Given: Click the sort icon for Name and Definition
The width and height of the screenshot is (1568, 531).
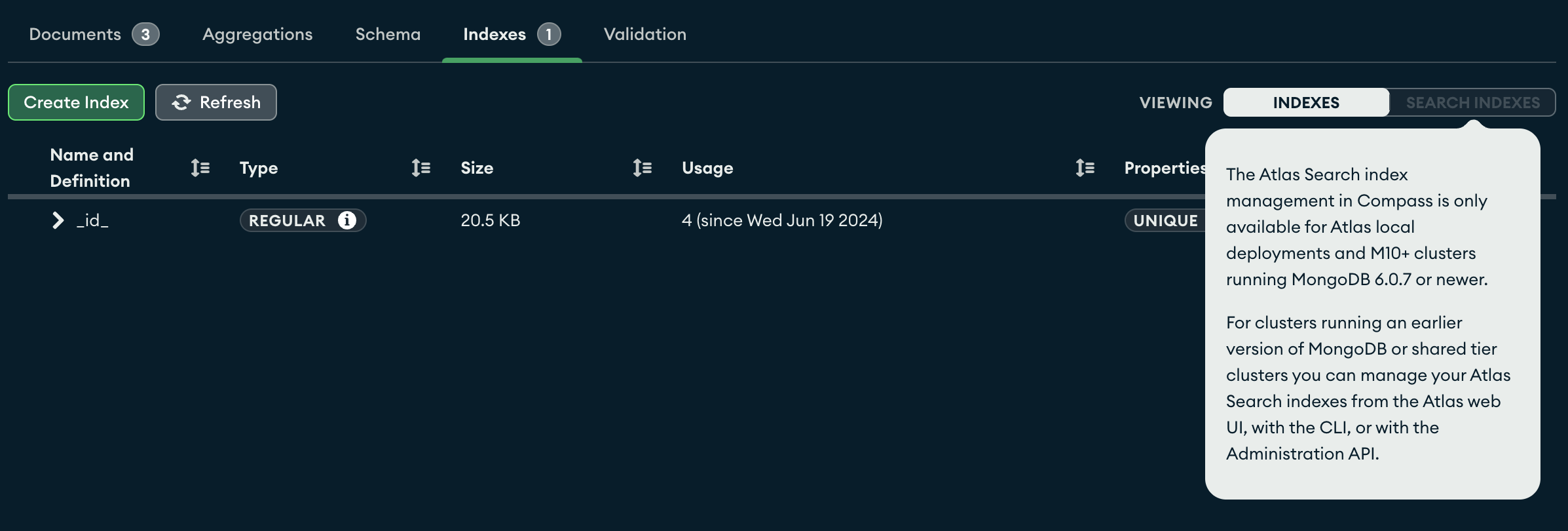Looking at the screenshot, I should pyautogui.click(x=200, y=168).
